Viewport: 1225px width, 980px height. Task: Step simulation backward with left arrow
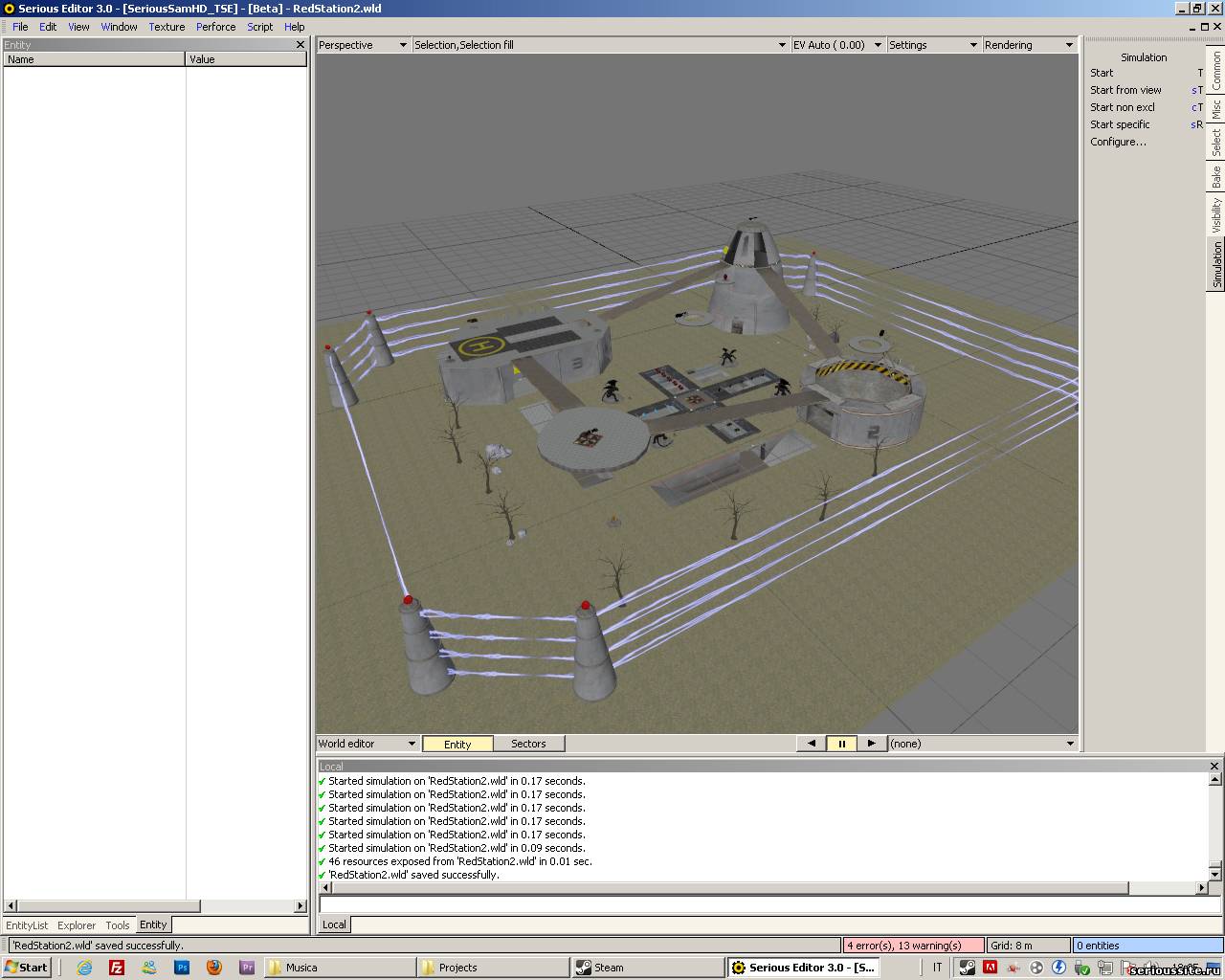click(x=812, y=744)
